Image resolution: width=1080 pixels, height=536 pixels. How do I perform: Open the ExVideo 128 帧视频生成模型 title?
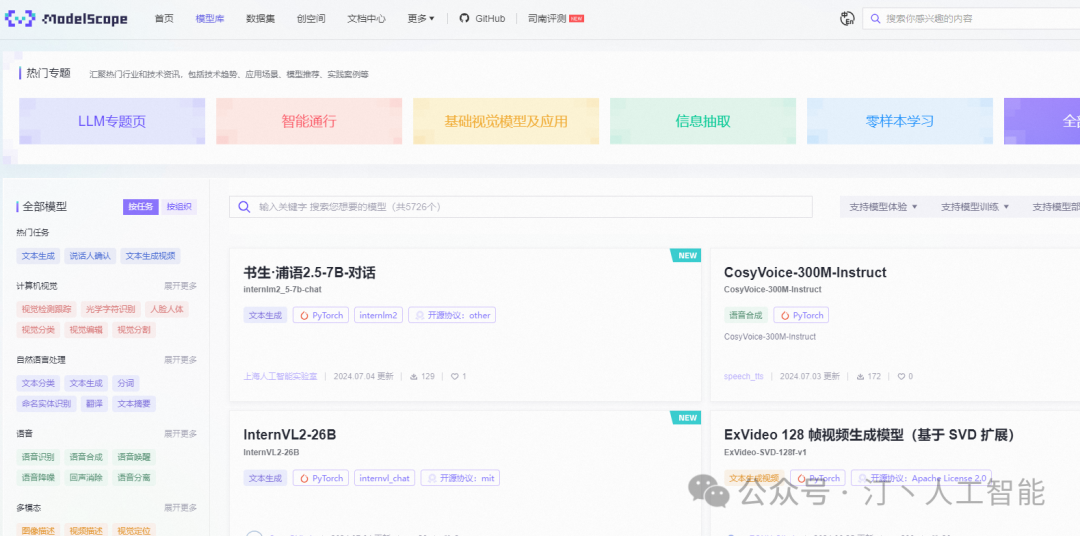pyautogui.click(x=869, y=435)
